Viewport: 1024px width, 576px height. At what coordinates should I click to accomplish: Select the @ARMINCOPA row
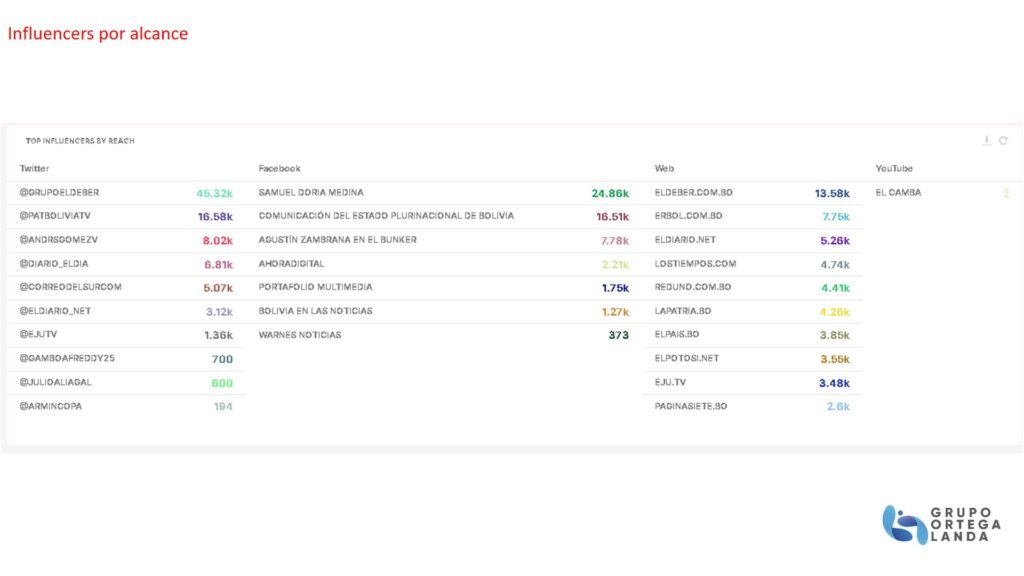(126, 406)
